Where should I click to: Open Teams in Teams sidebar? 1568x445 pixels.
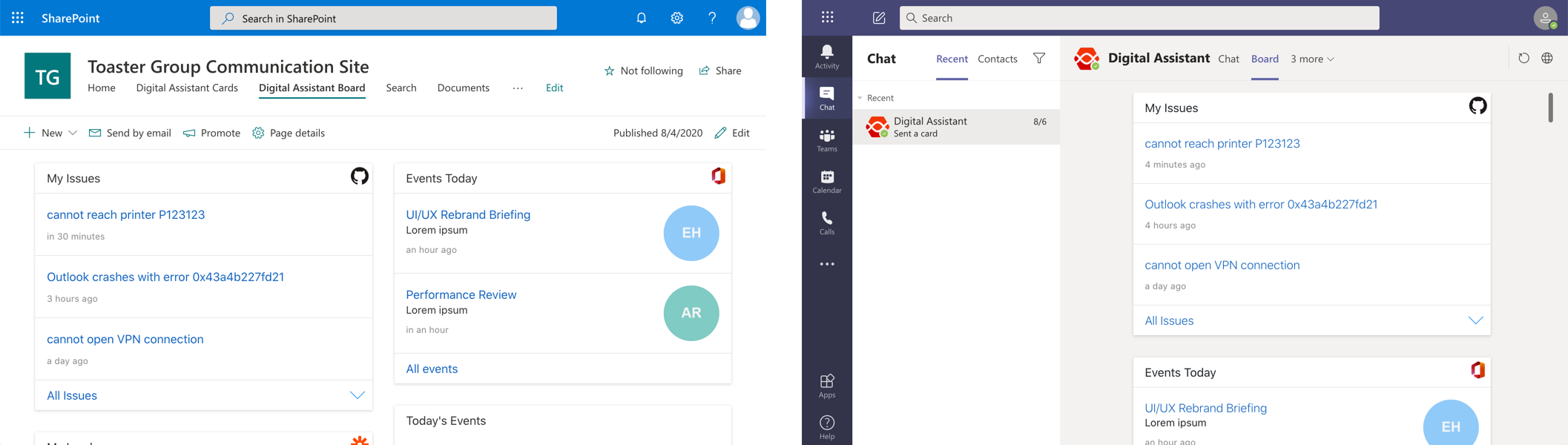(x=827, y=140)
